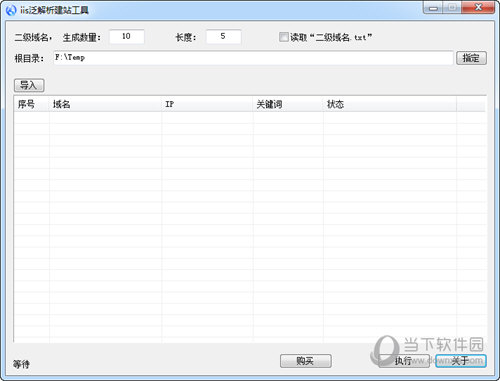The image size is (500, 381).
Task: Click the 指定 browse button
Action: click(471, 58)
